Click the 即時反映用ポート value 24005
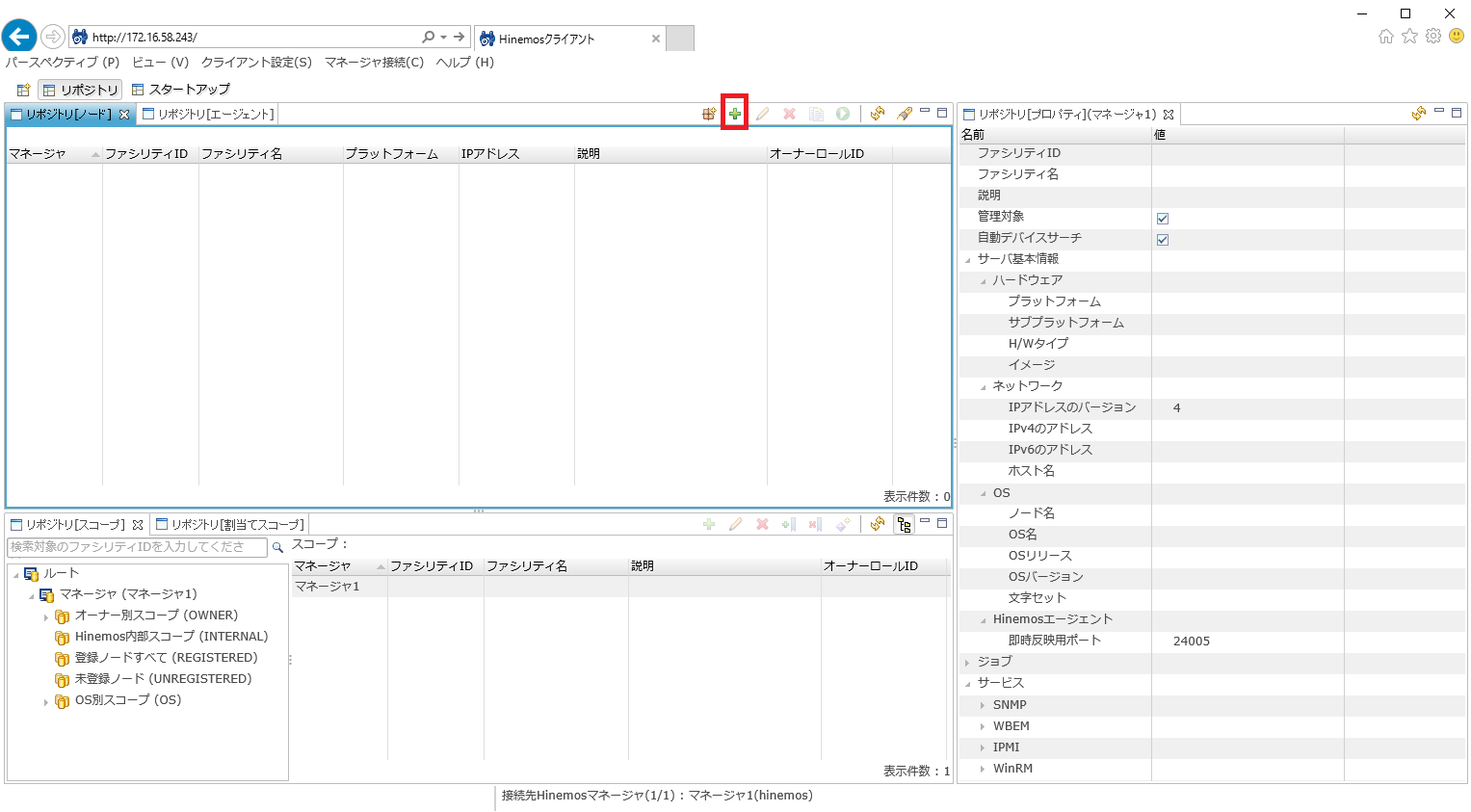Viewport: 1471px width, 812px height. (1192, 642)
